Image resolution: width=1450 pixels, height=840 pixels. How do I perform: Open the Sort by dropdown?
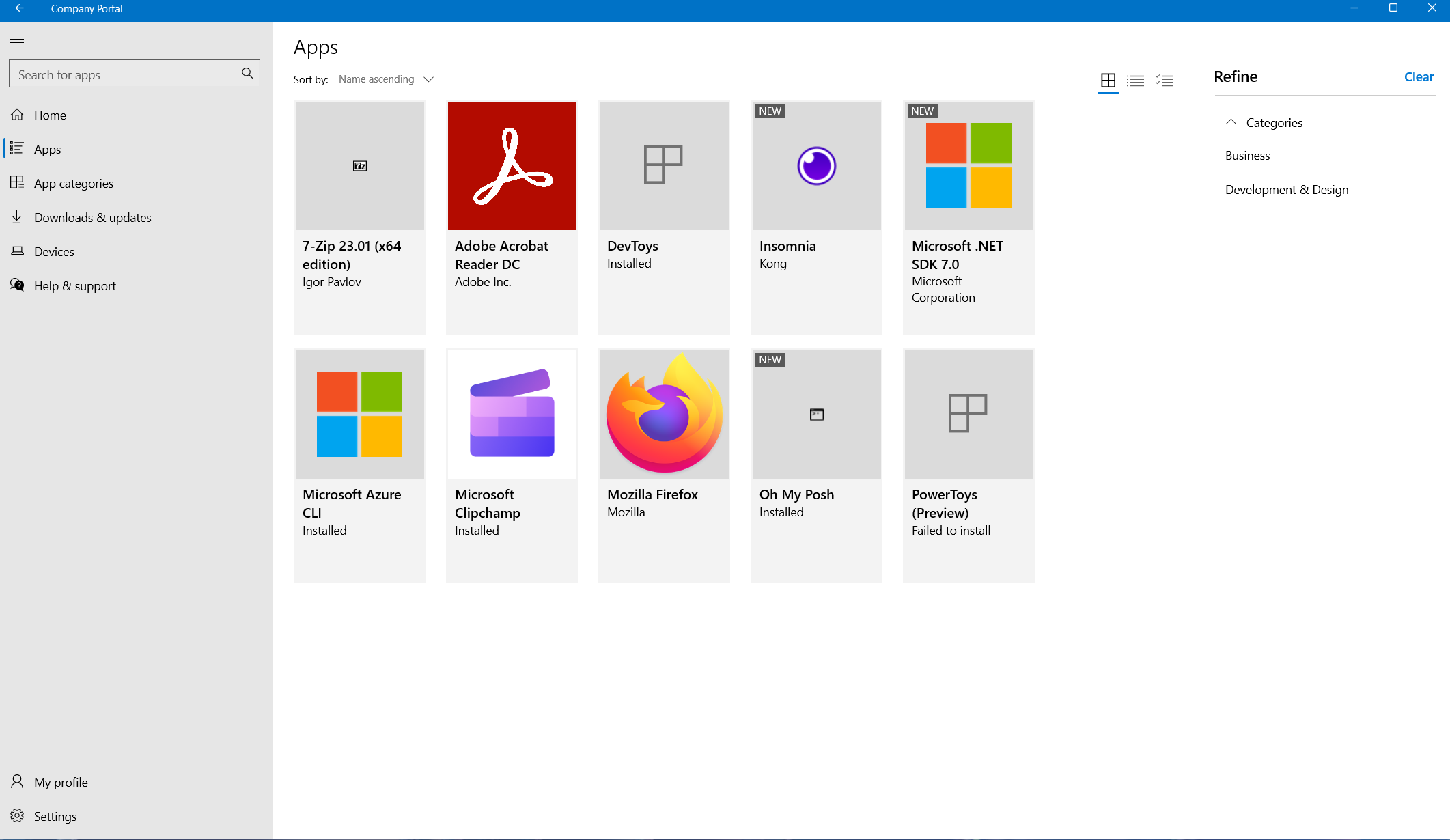point(387,79)
